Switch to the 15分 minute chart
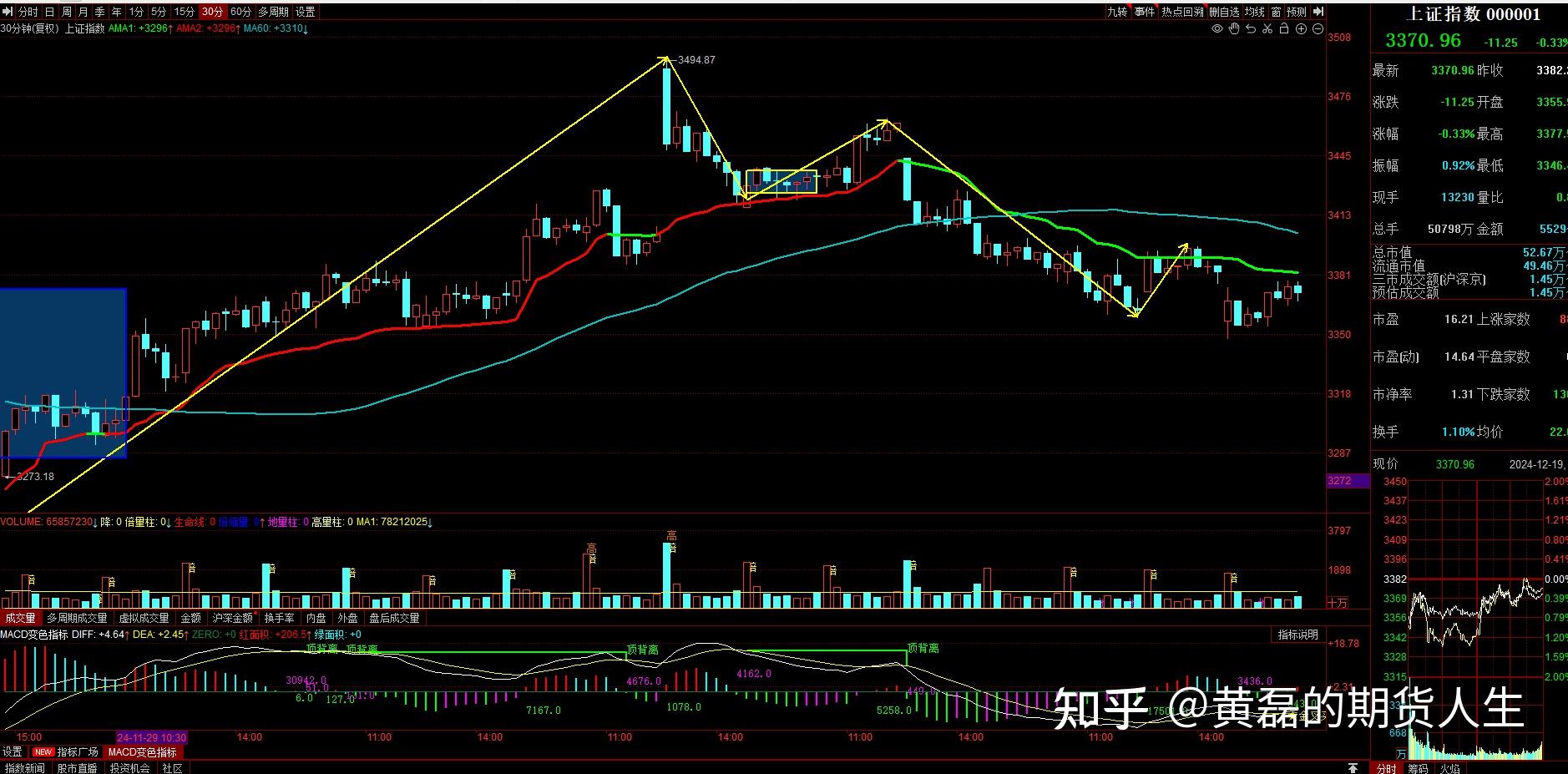The image size is (1568, 774). (185, 12)
